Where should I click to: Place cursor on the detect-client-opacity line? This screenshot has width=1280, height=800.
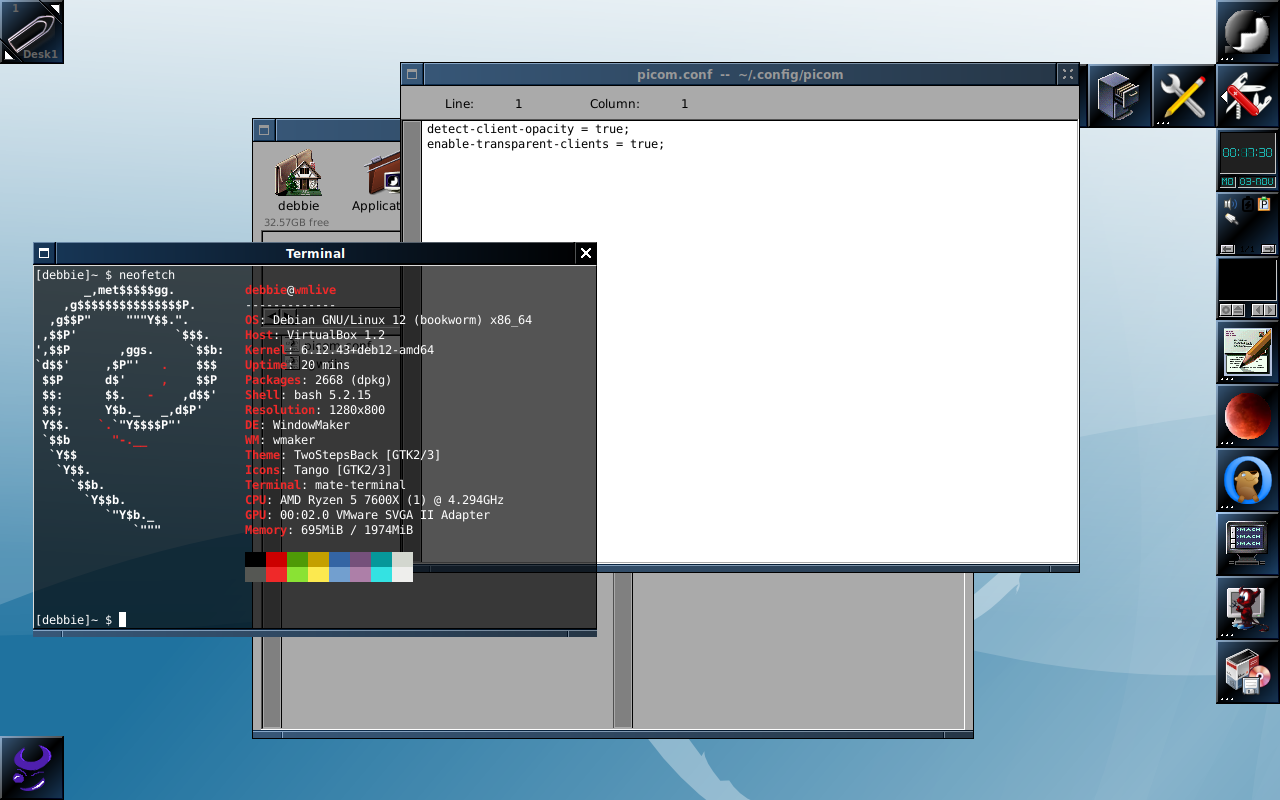point(528,129)
